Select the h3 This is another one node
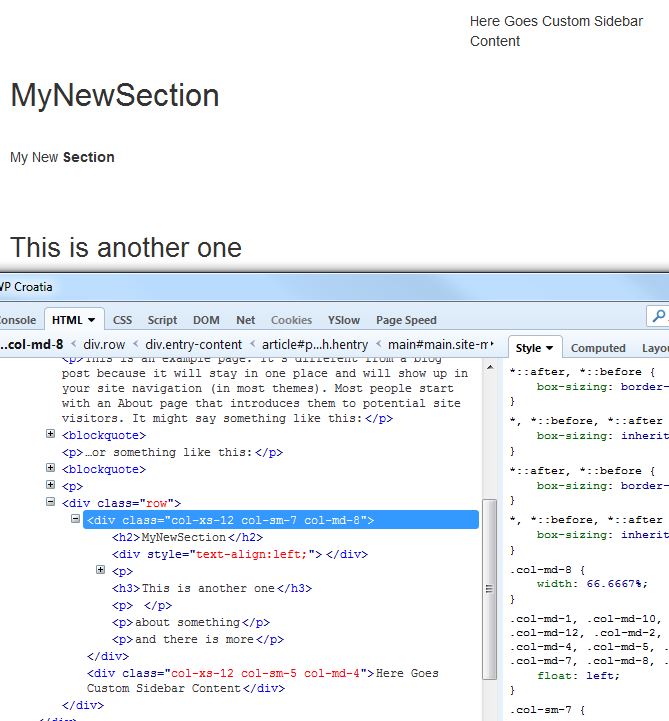The image size is (669, 721). tap(212, 588)
